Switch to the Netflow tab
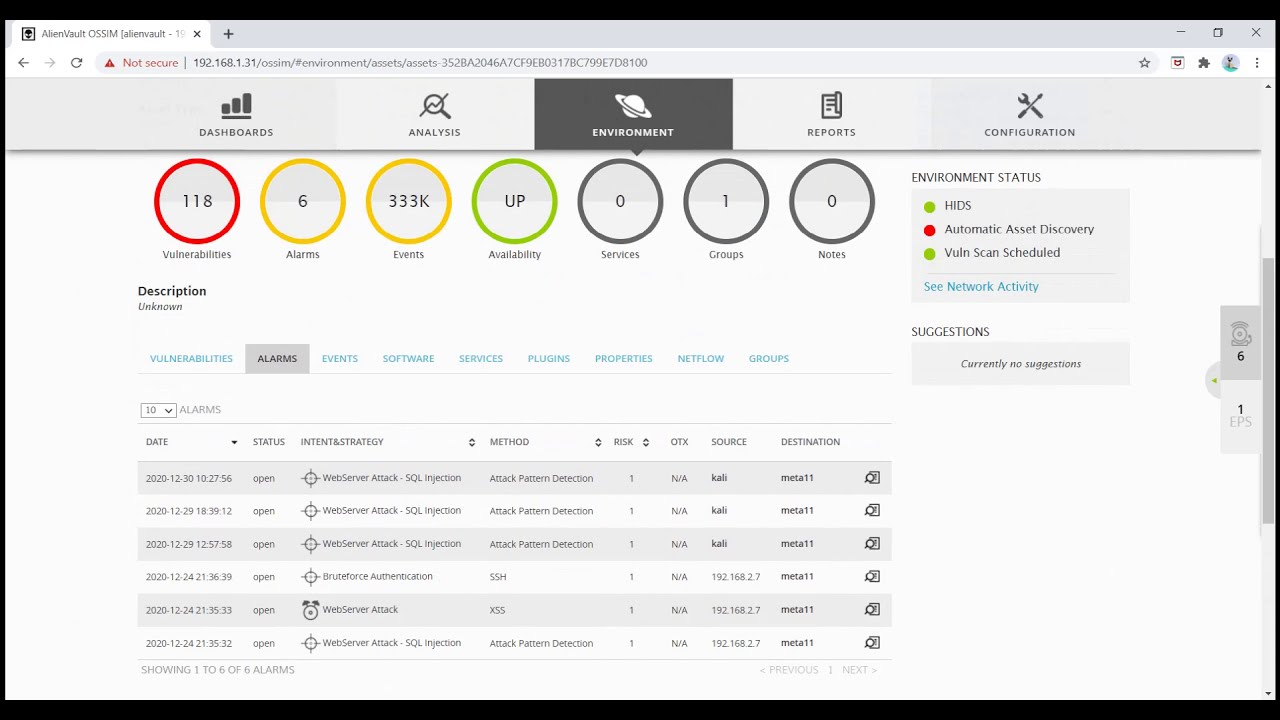Viewport: 1280px width, 720px height. tap(701, 358)
